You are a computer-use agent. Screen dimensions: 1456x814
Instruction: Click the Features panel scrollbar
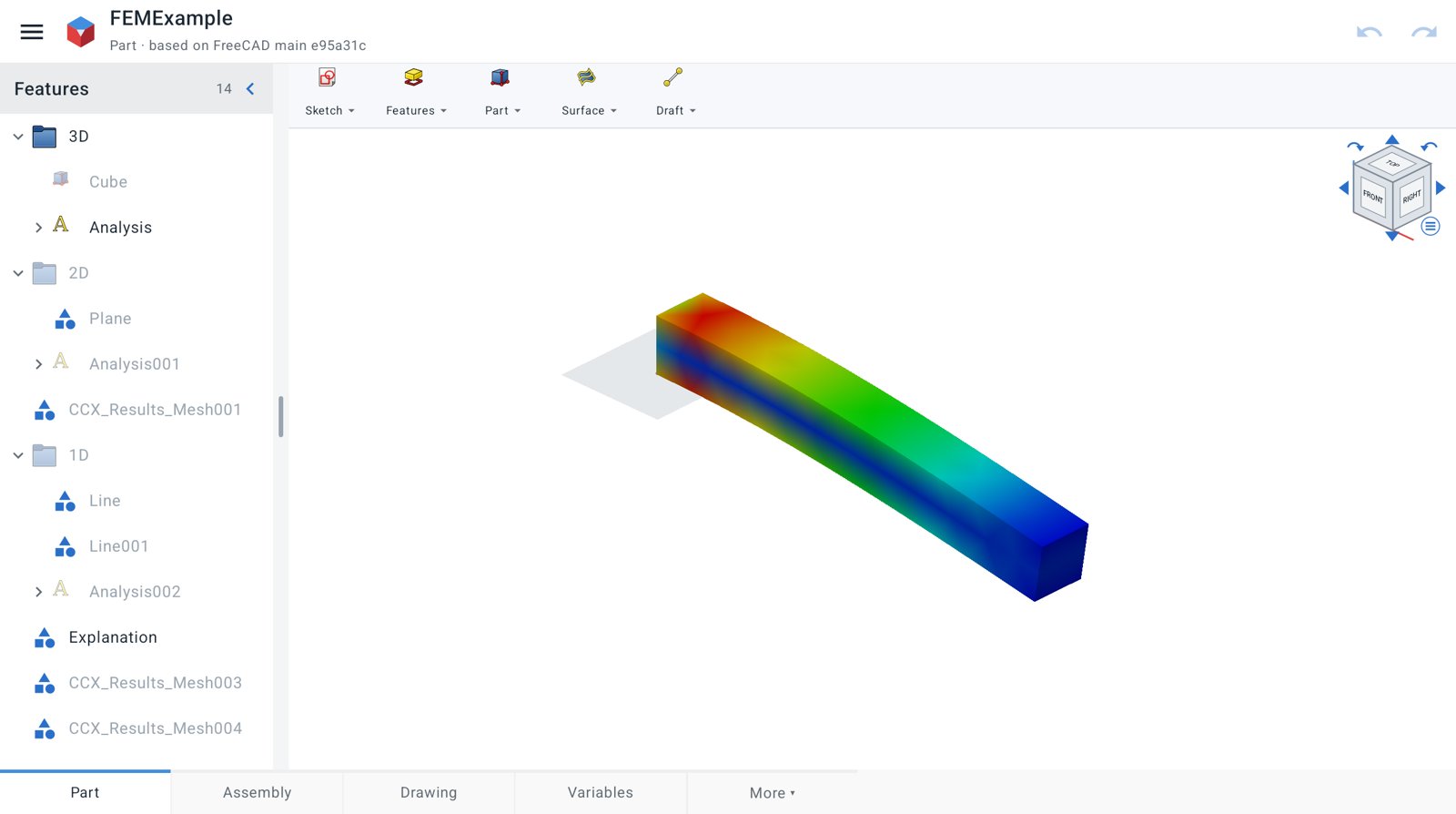pyautogui.click(x=280, y=416)
